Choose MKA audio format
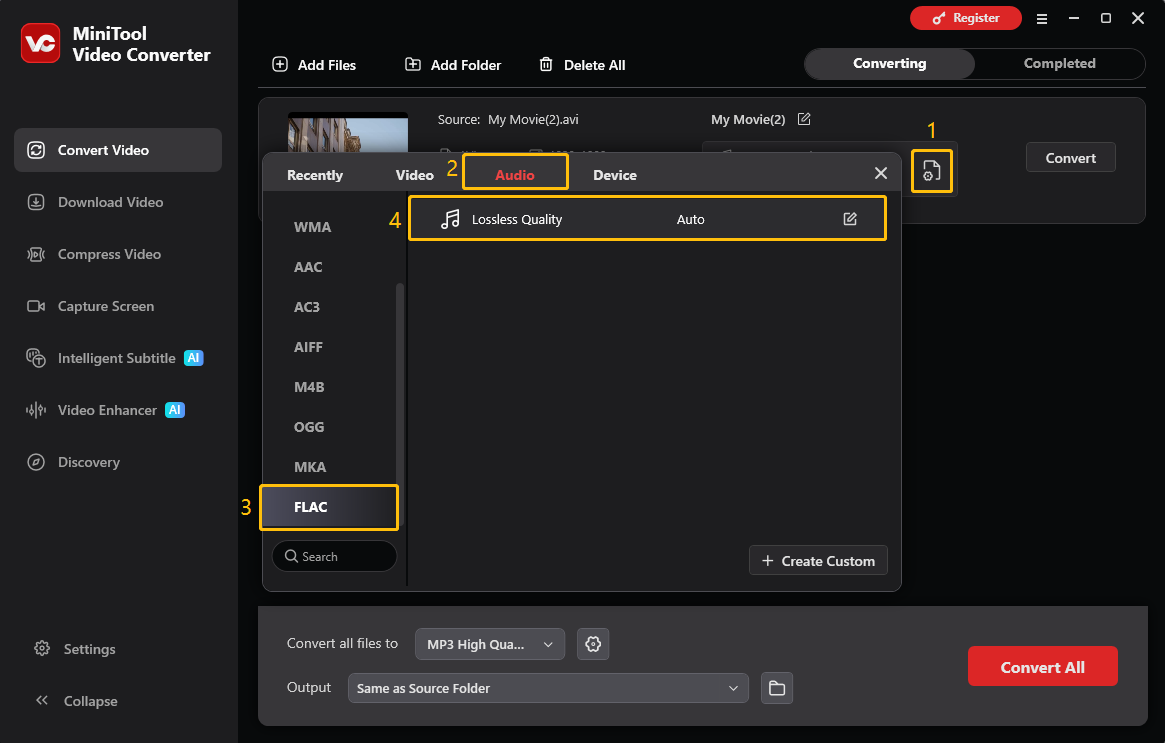The height and width of the screenshot is (743, 1165). (x=310, y=468)
